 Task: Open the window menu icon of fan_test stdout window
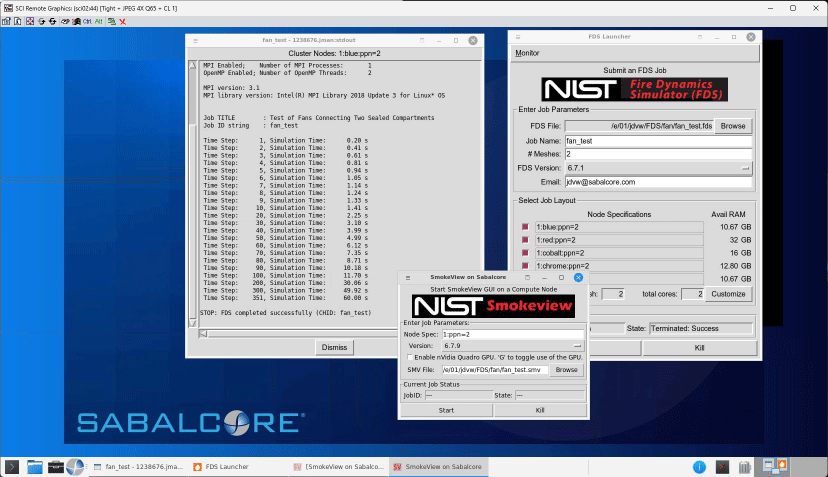pyautogui.click(x=195, y=41)
